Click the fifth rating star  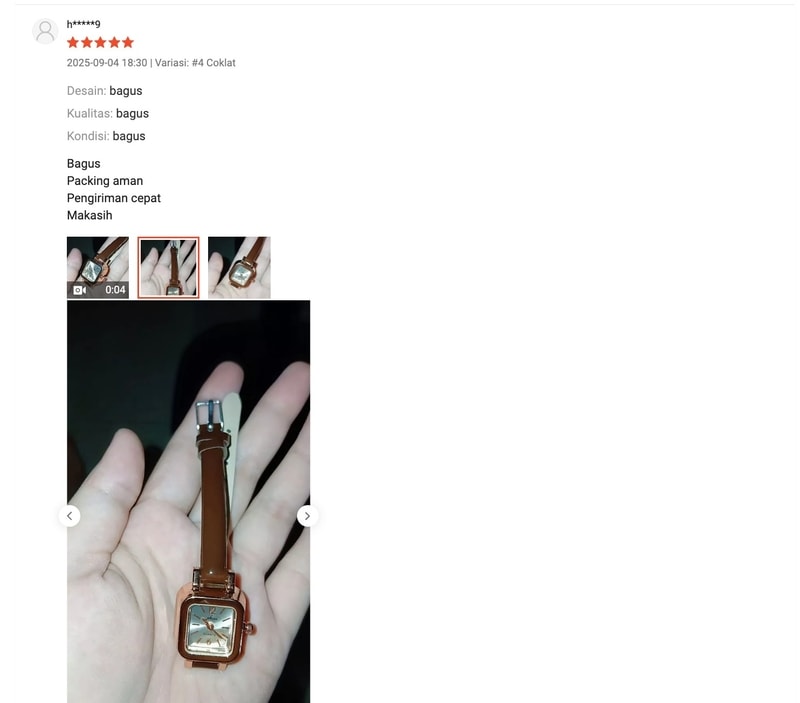[128, 42]
